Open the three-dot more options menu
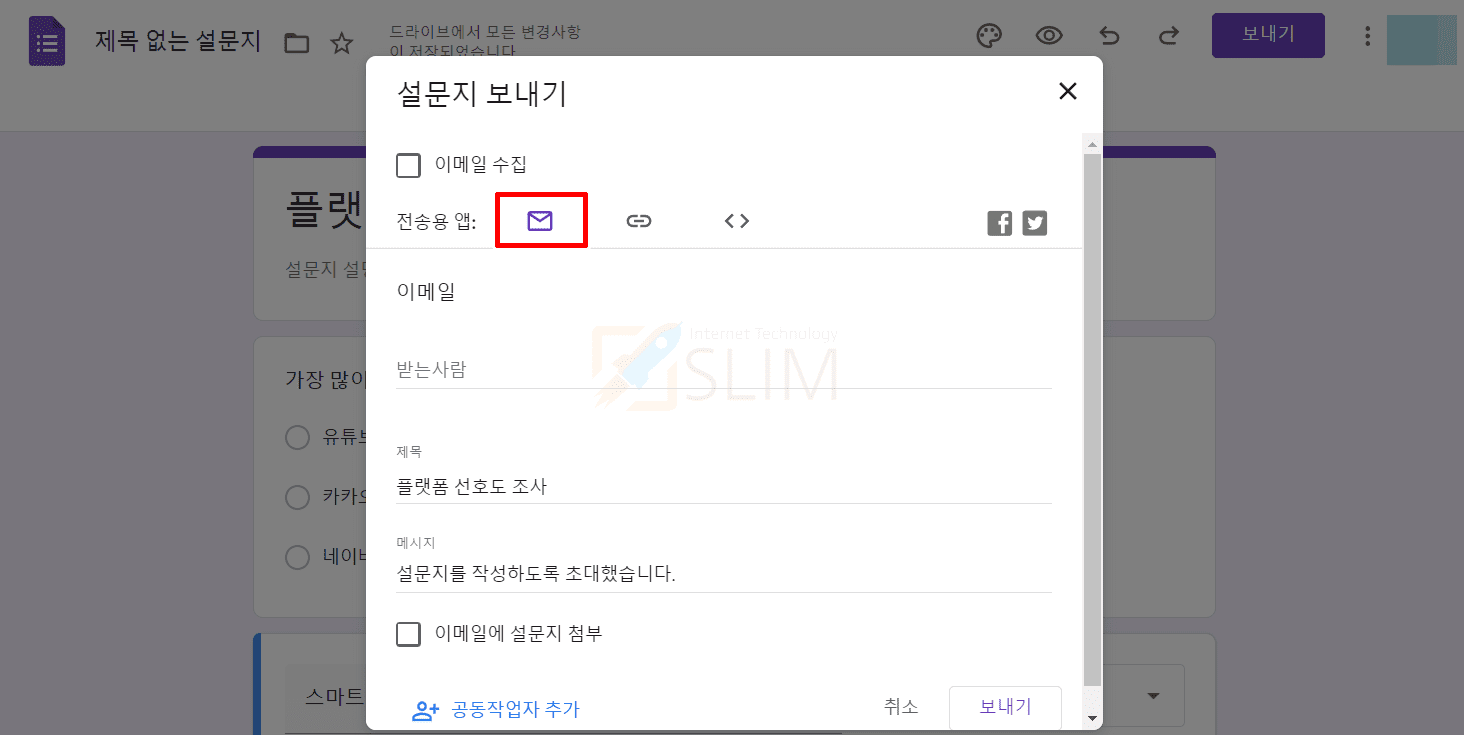 click(x=1368, y=36)
